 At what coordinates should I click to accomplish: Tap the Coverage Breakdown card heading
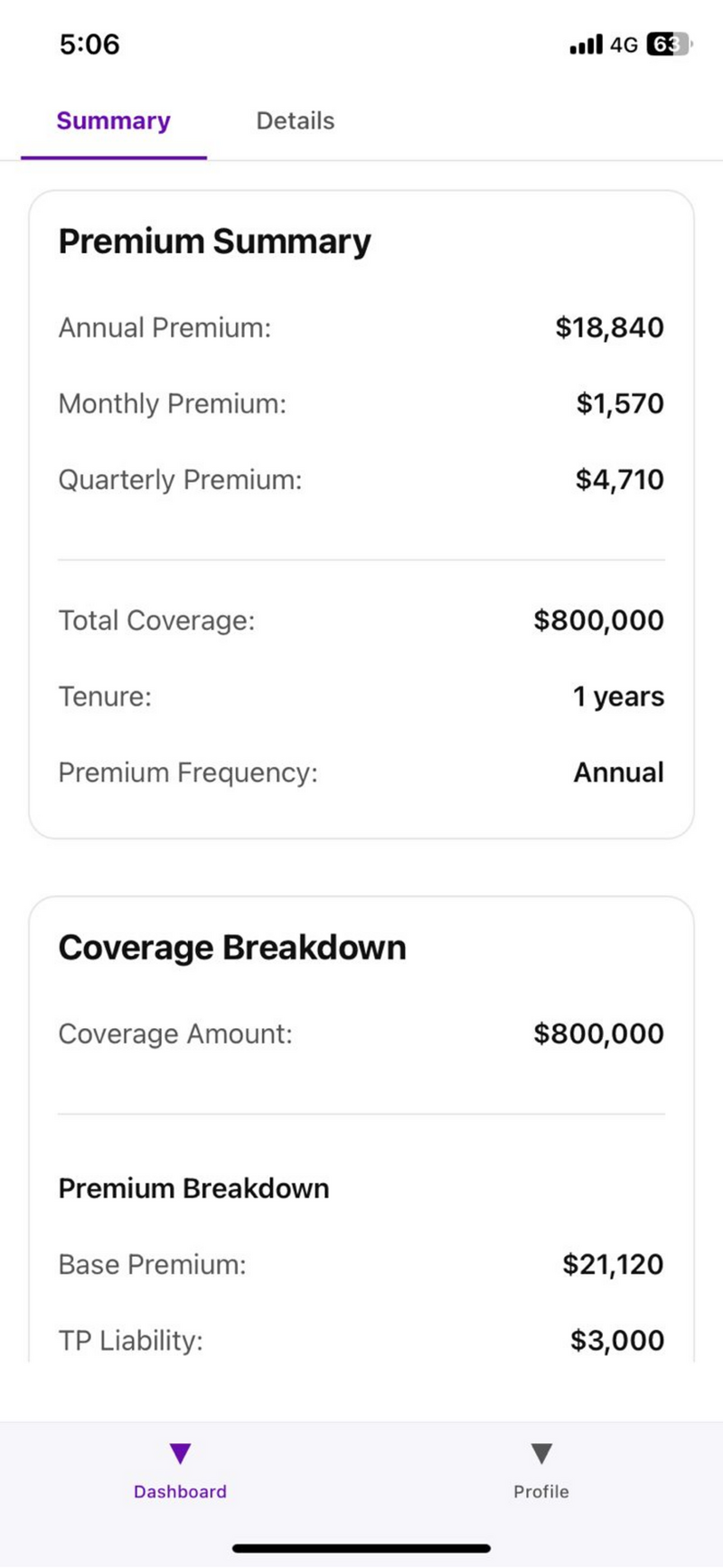232,948
